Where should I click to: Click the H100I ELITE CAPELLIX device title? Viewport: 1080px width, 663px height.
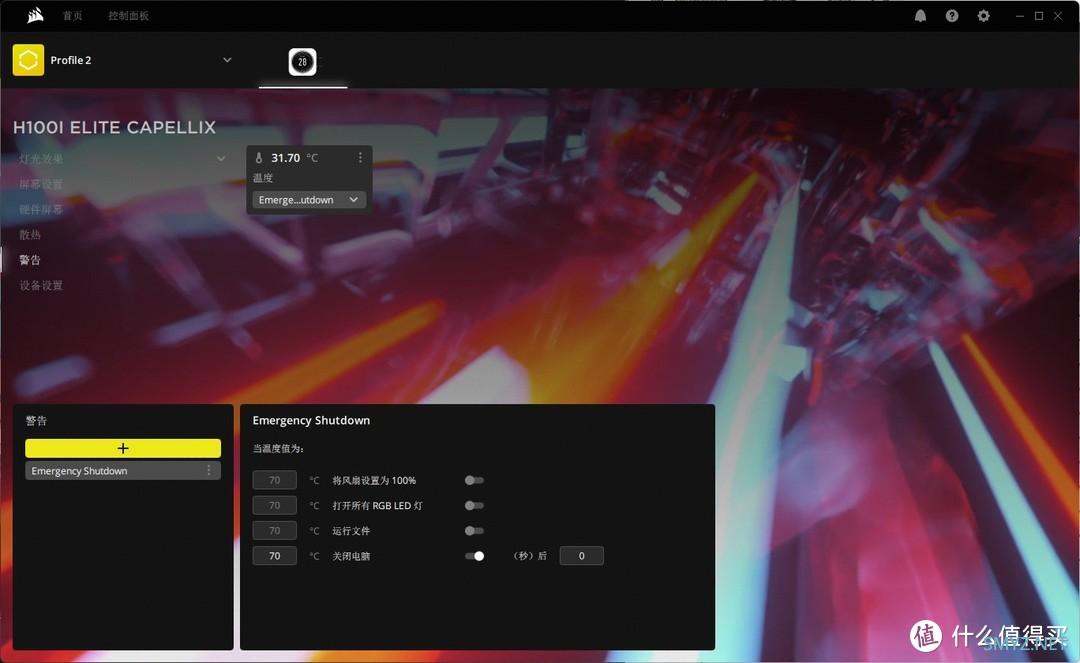click(x=114, y=127)
